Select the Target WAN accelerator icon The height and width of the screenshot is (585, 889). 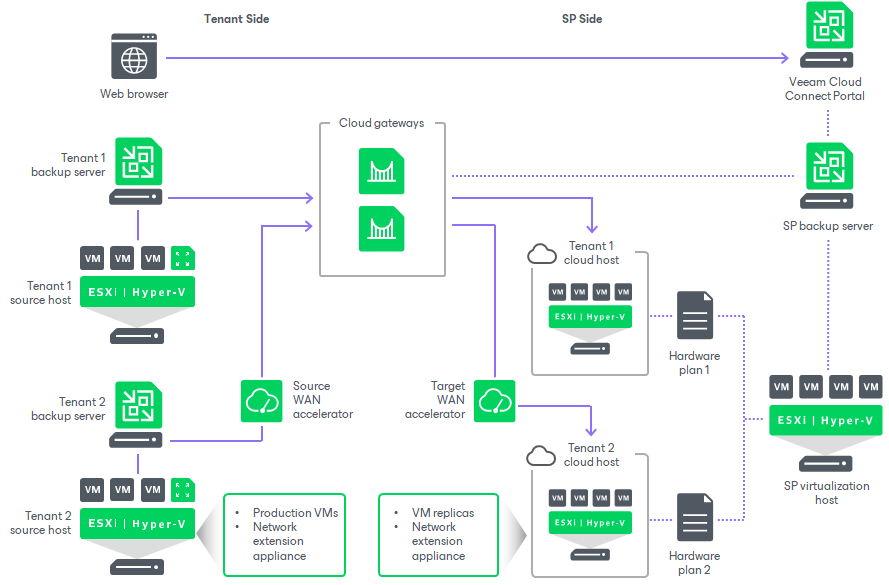(x=494, y=400)
